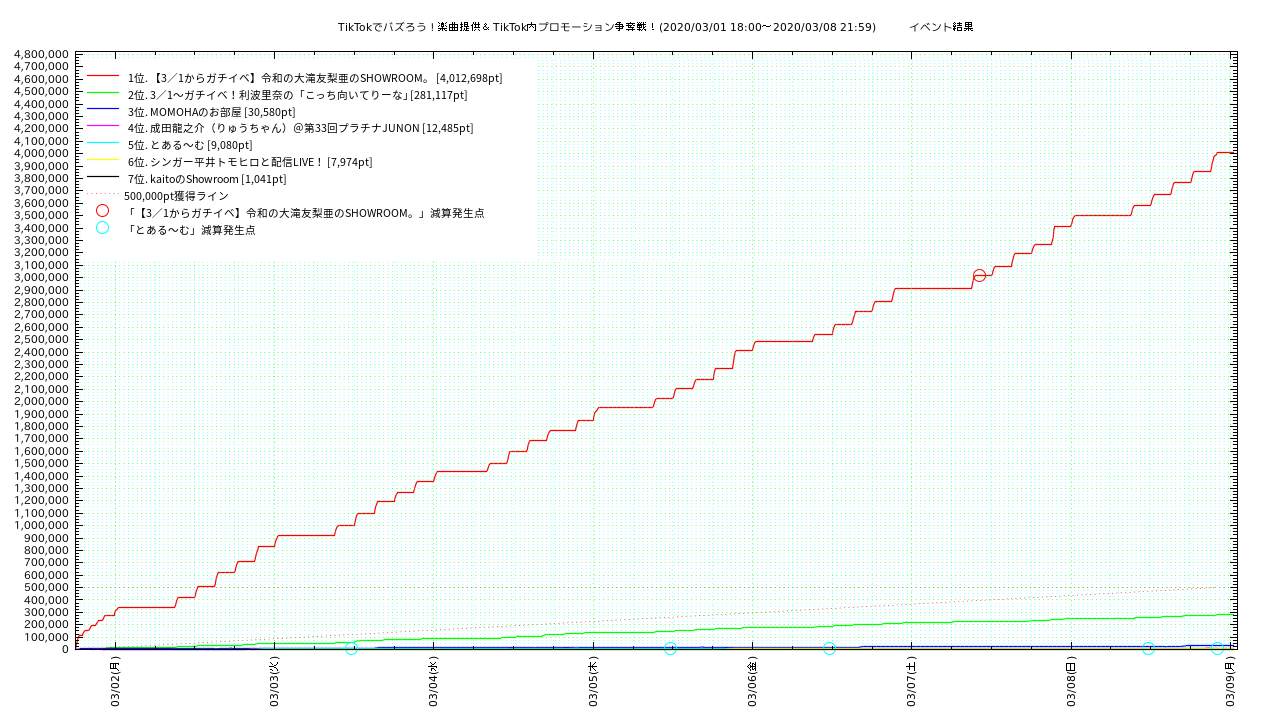The height and width of the screenshot is (720, 1280).
Task: Click the red line swatch for rank 1
Action: click(103, 76)
